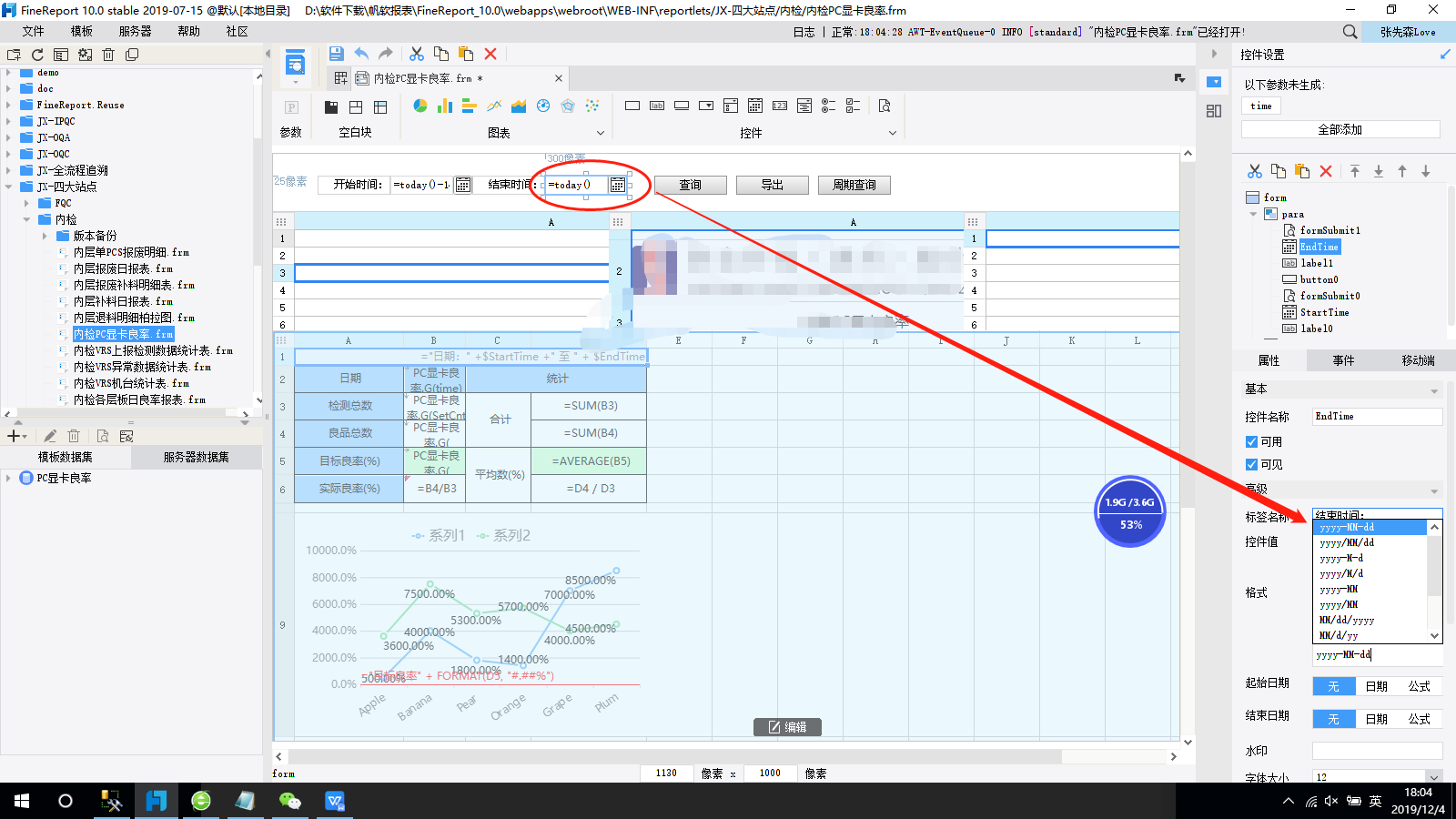Collapse the JX-四大站点 folder
The image size is (1456, 819).
click(x=8, y=187)
